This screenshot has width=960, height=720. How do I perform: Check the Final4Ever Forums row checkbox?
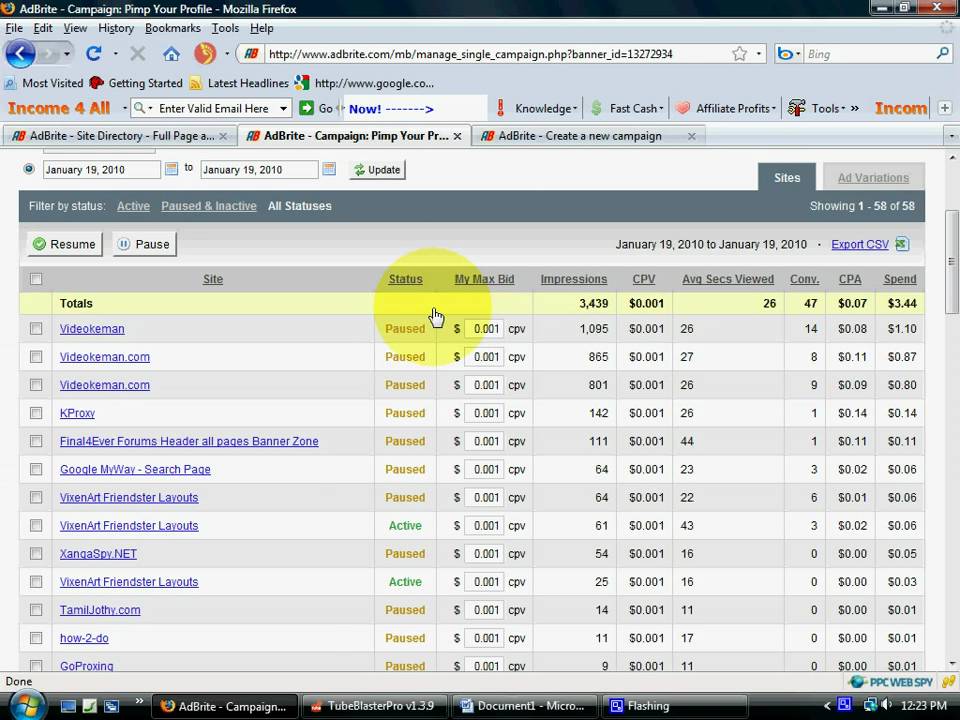[x=36, y=441]
